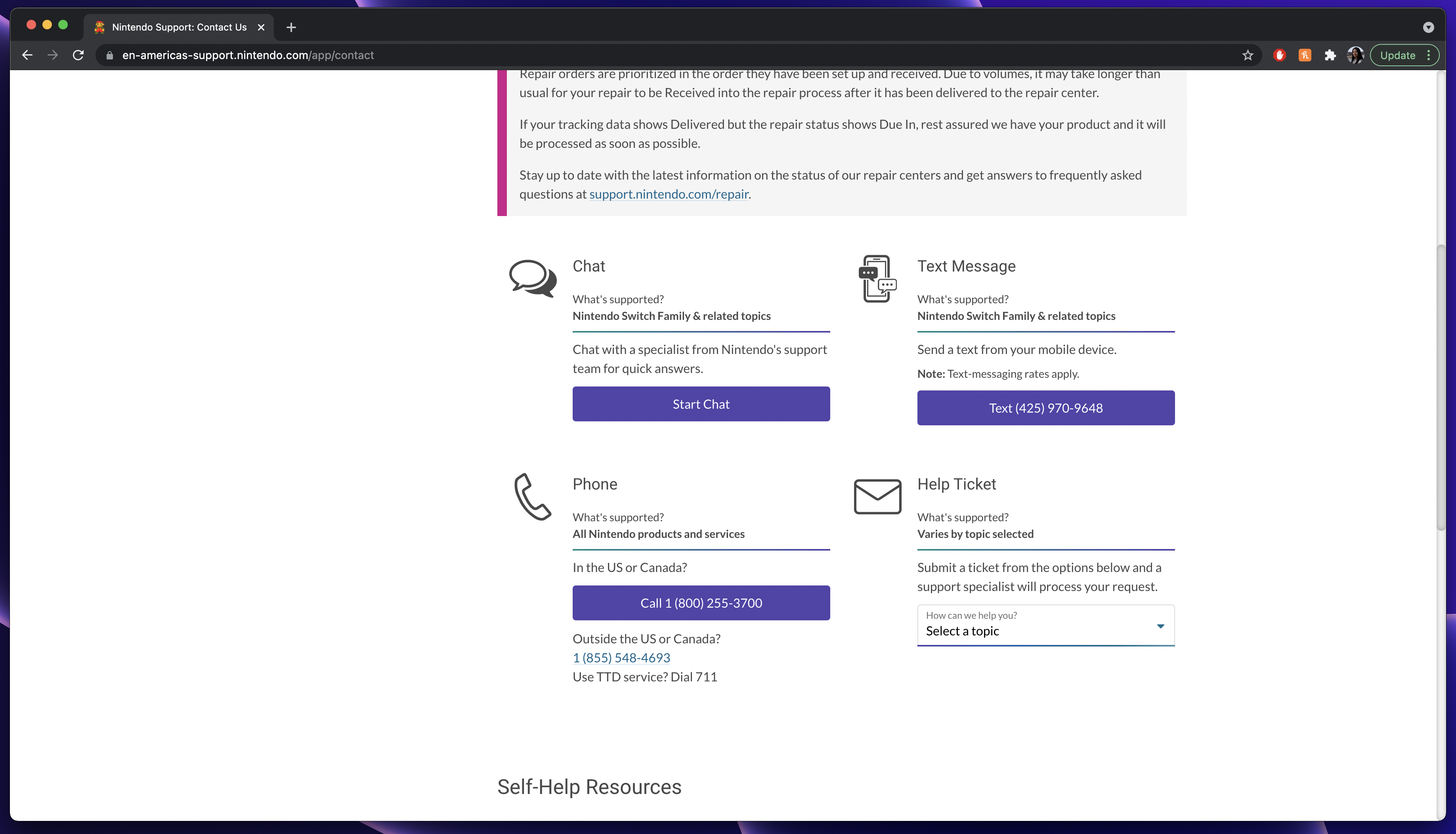Screen dimensions: 1456x834
Task: Click the support.nintendo.com/repair link
Action: click(x=668, y=193)
